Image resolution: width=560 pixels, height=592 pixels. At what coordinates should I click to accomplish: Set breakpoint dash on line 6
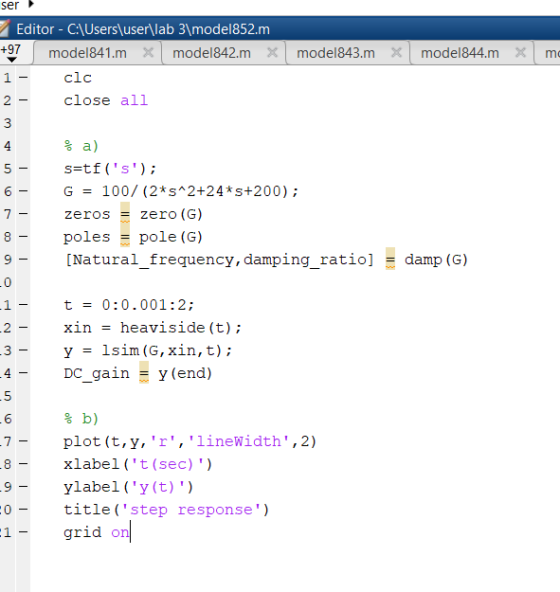coord(23,191)
